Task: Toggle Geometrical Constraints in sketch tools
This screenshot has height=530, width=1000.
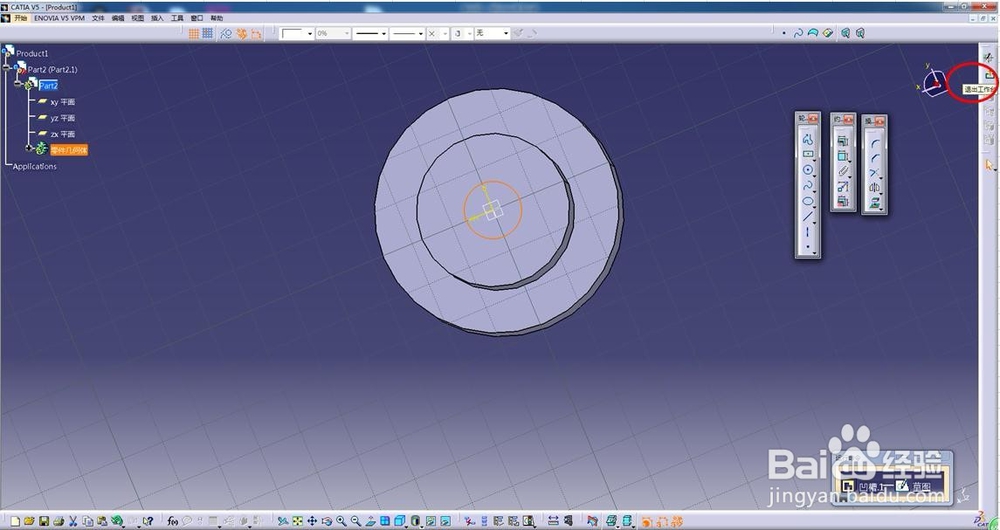Action: (x=242, y=33)
